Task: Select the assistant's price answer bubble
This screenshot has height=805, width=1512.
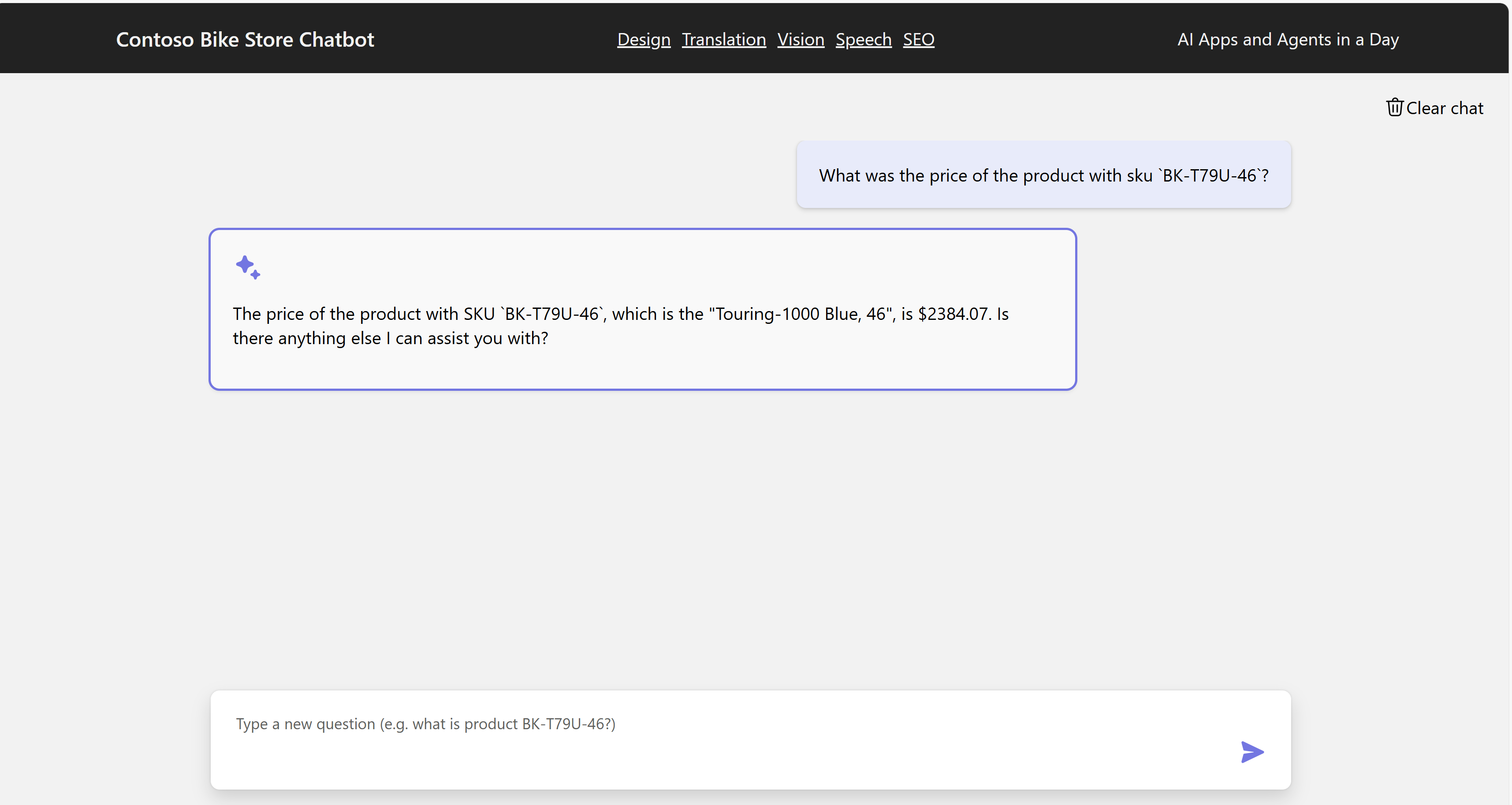Action: point(643,308)
